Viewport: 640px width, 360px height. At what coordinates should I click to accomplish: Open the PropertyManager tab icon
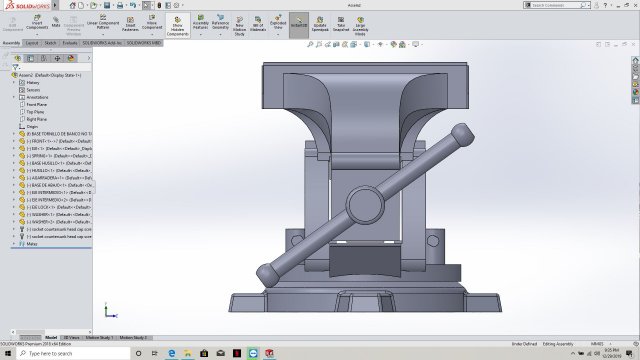pyautogui.click(x=31, y=58)
